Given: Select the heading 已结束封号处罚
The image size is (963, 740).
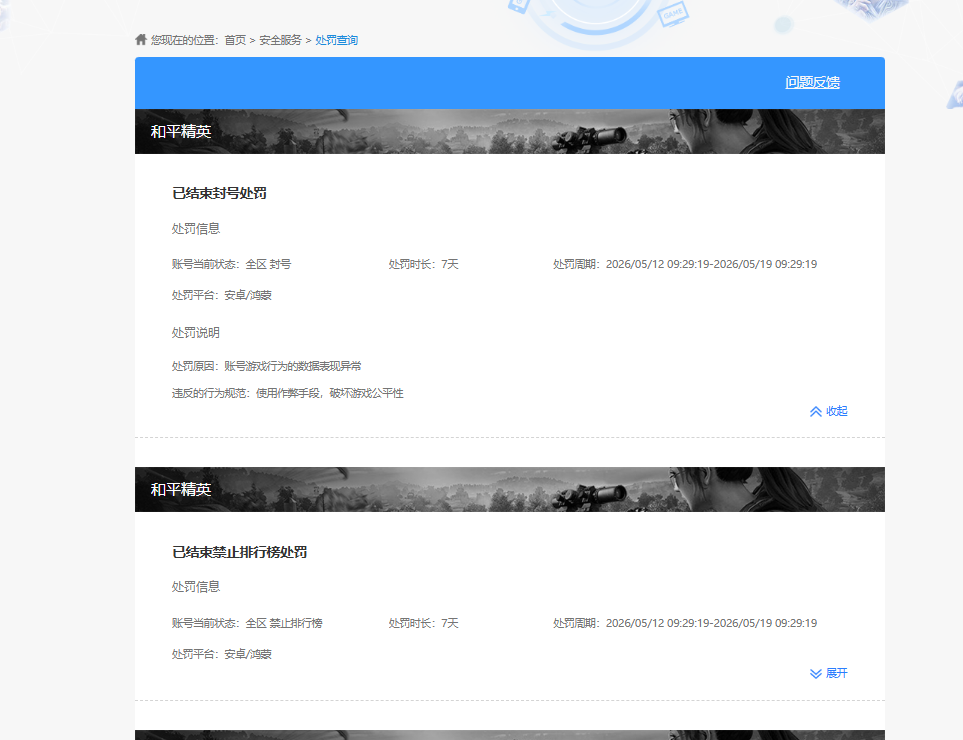Looking at the screenshot, I should pyautogui.click(x=219, y=193).
